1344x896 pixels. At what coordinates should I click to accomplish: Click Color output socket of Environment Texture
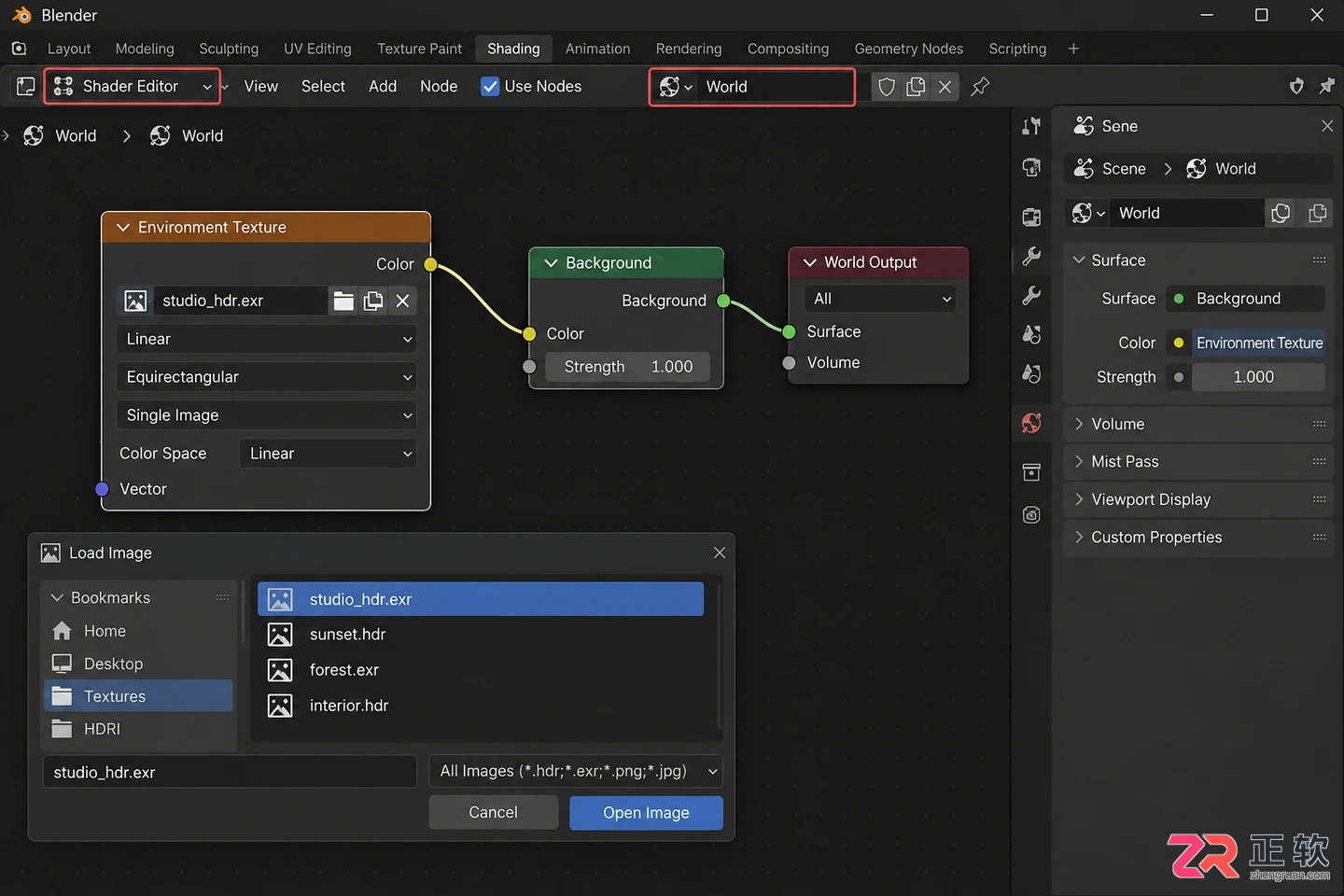[x=430, y=264]
